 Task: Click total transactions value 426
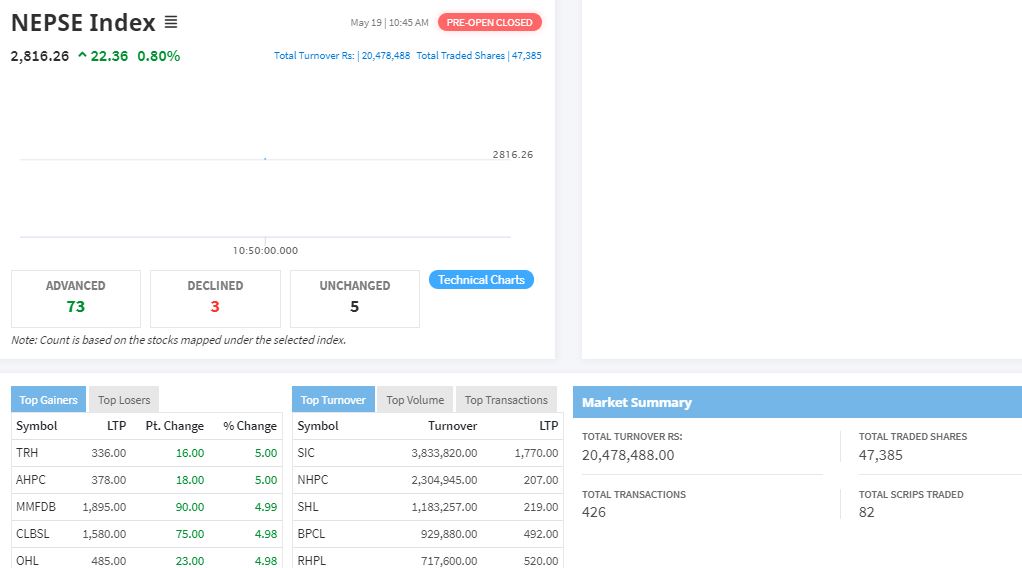(x=594, y=512)
